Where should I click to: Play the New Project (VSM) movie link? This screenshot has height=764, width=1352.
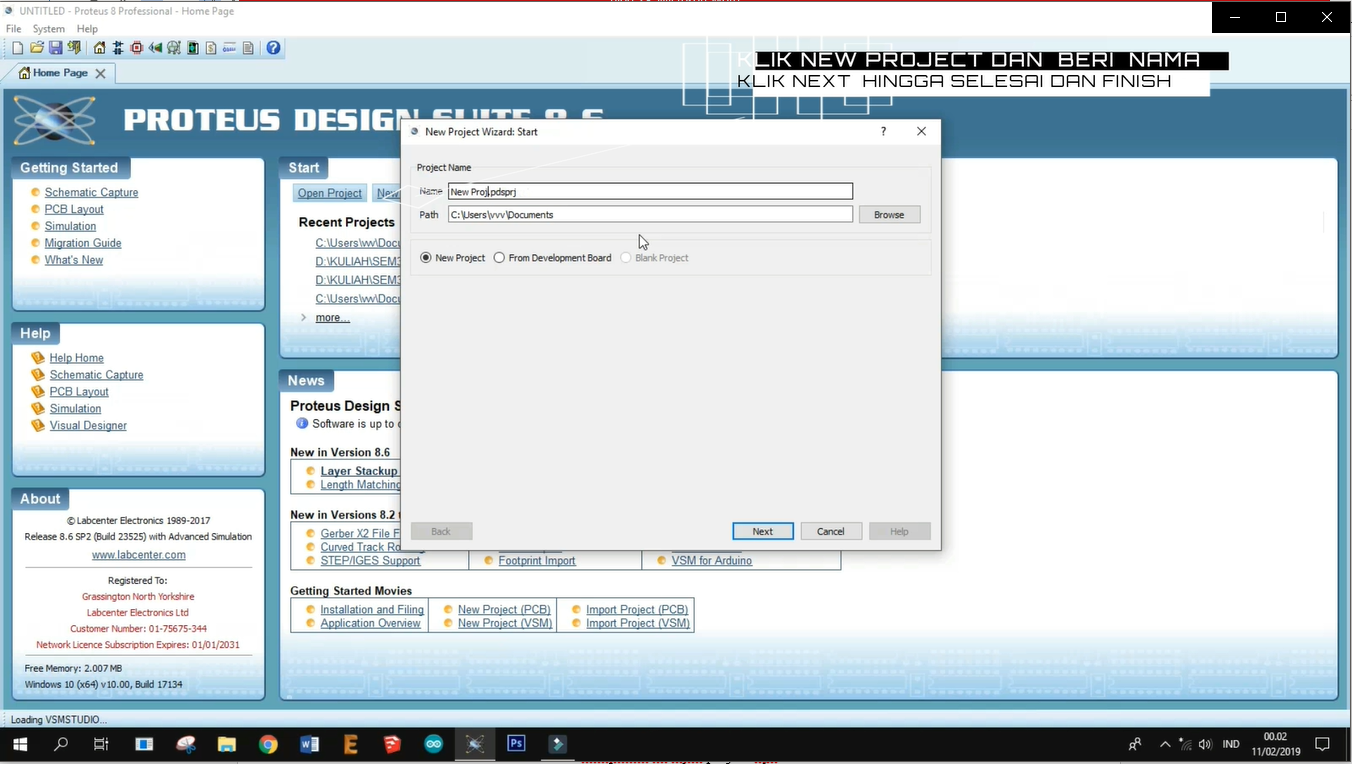(x=505, y=623)
